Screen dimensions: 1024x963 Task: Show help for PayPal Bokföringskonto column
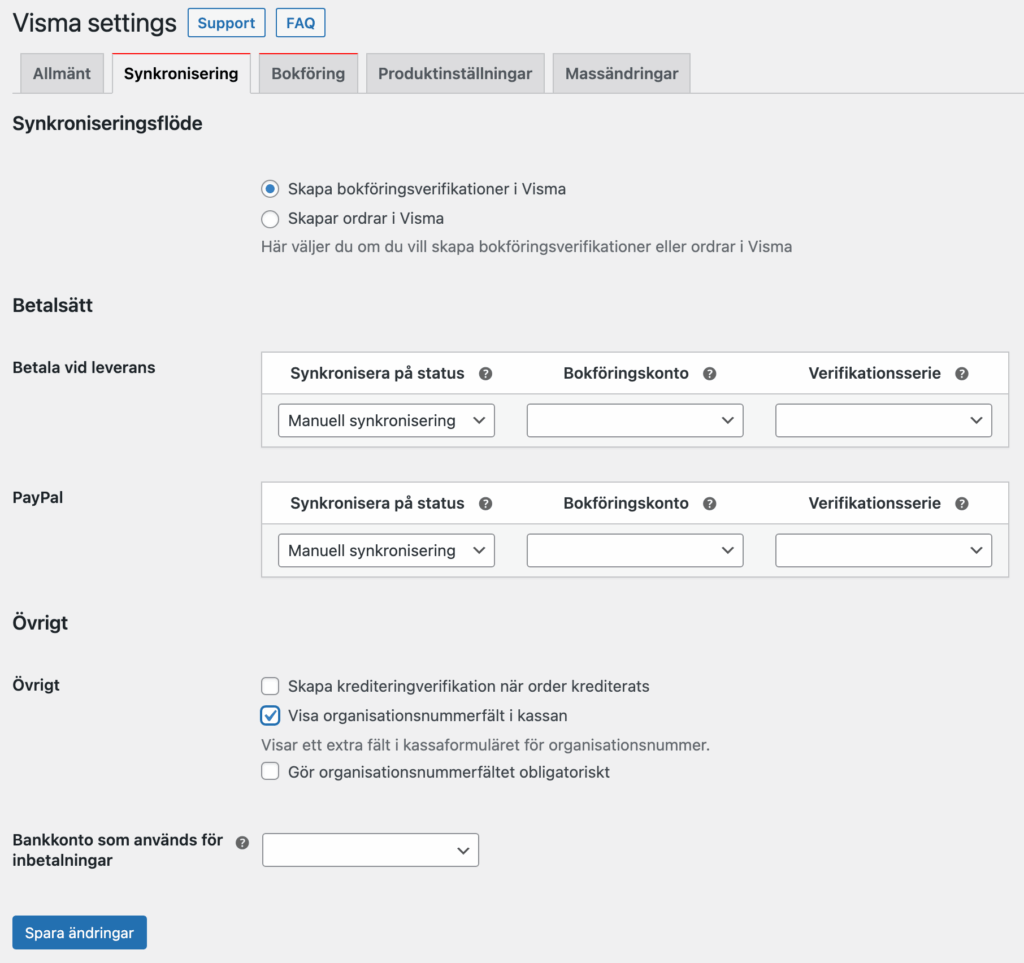click(710, 503)
